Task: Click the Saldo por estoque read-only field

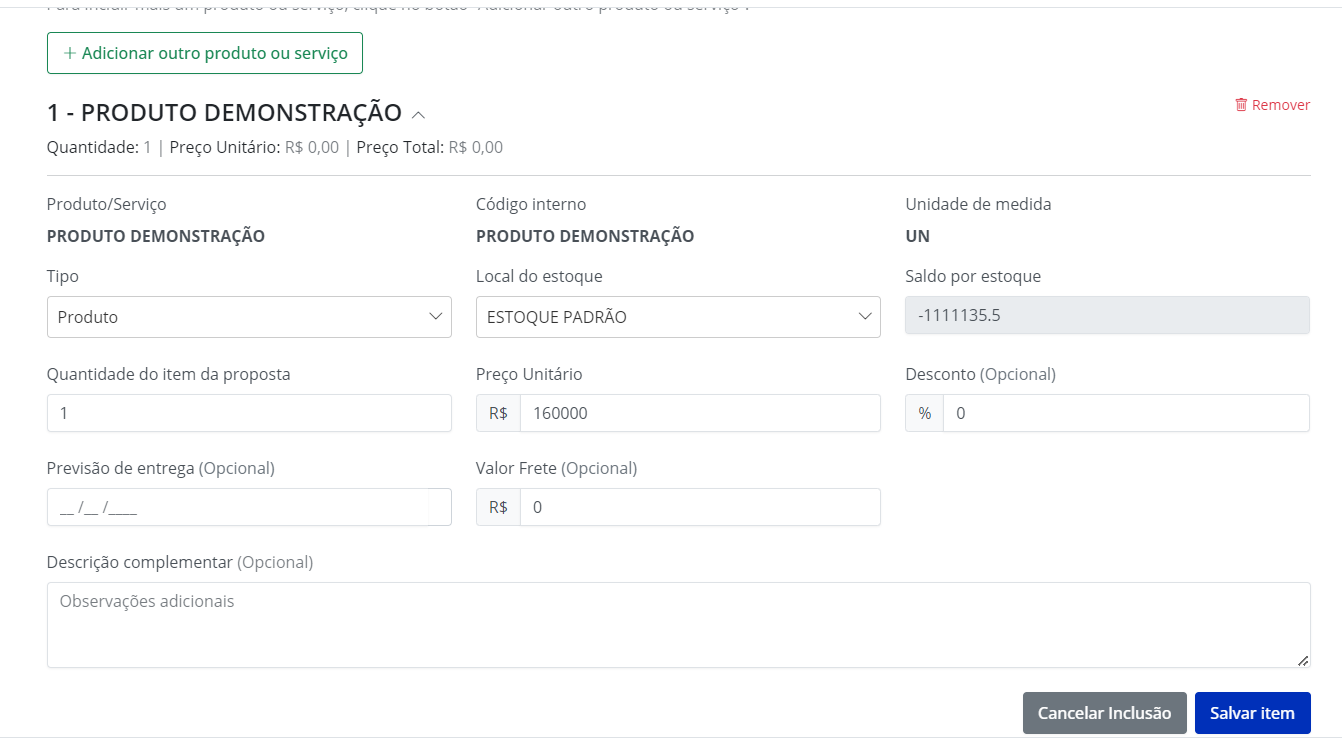Action: pyautogui.click(x=1107, y=315)
